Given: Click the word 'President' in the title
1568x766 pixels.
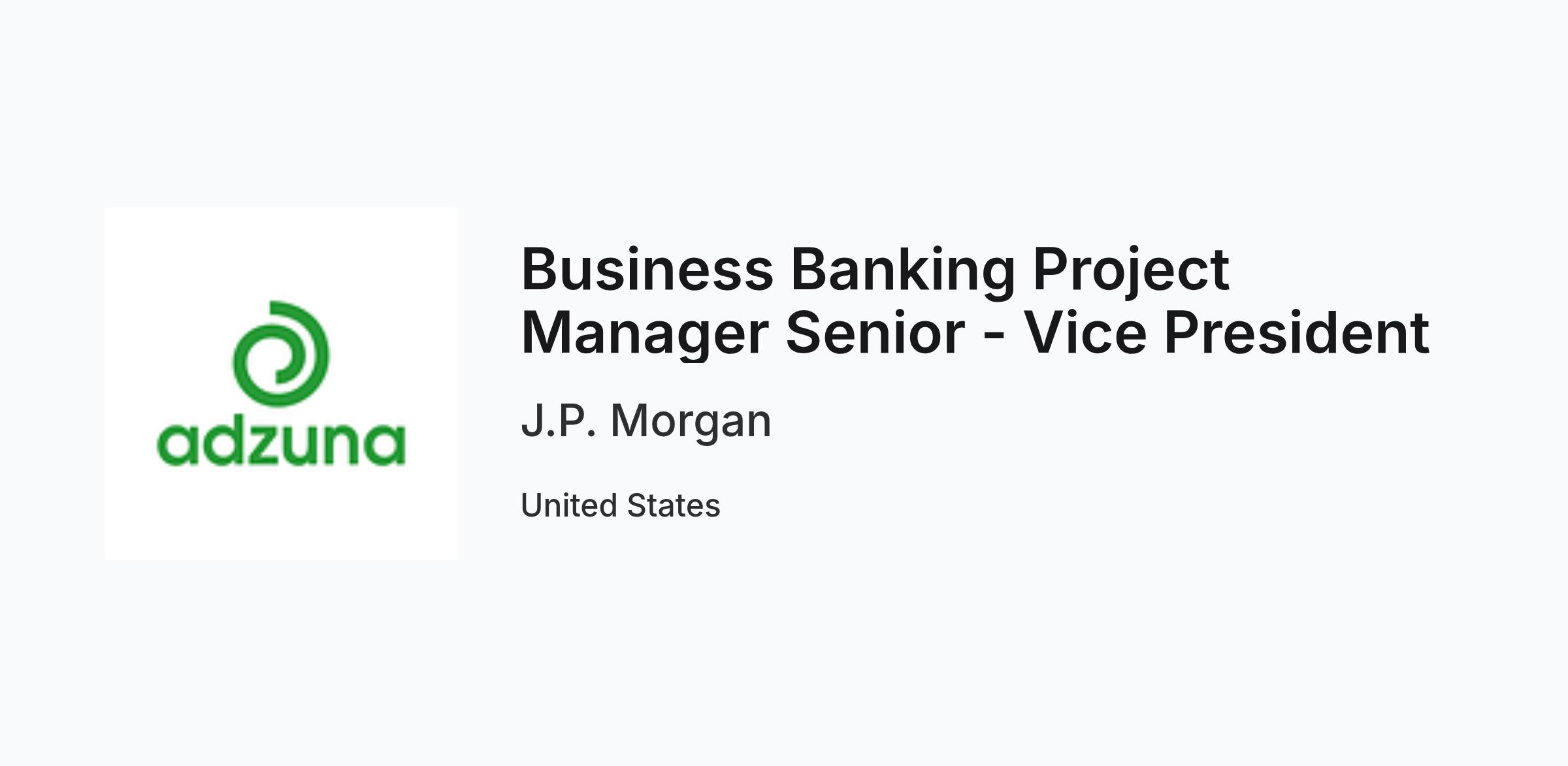Looking at the screenshot, I should pos(1297,333).
